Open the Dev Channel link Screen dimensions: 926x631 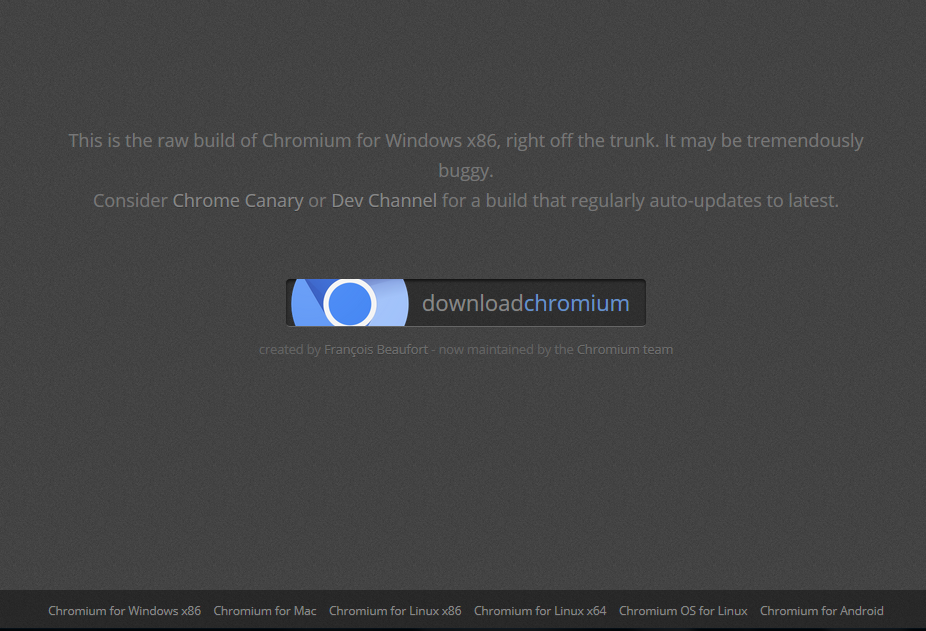tap(384, 201)
